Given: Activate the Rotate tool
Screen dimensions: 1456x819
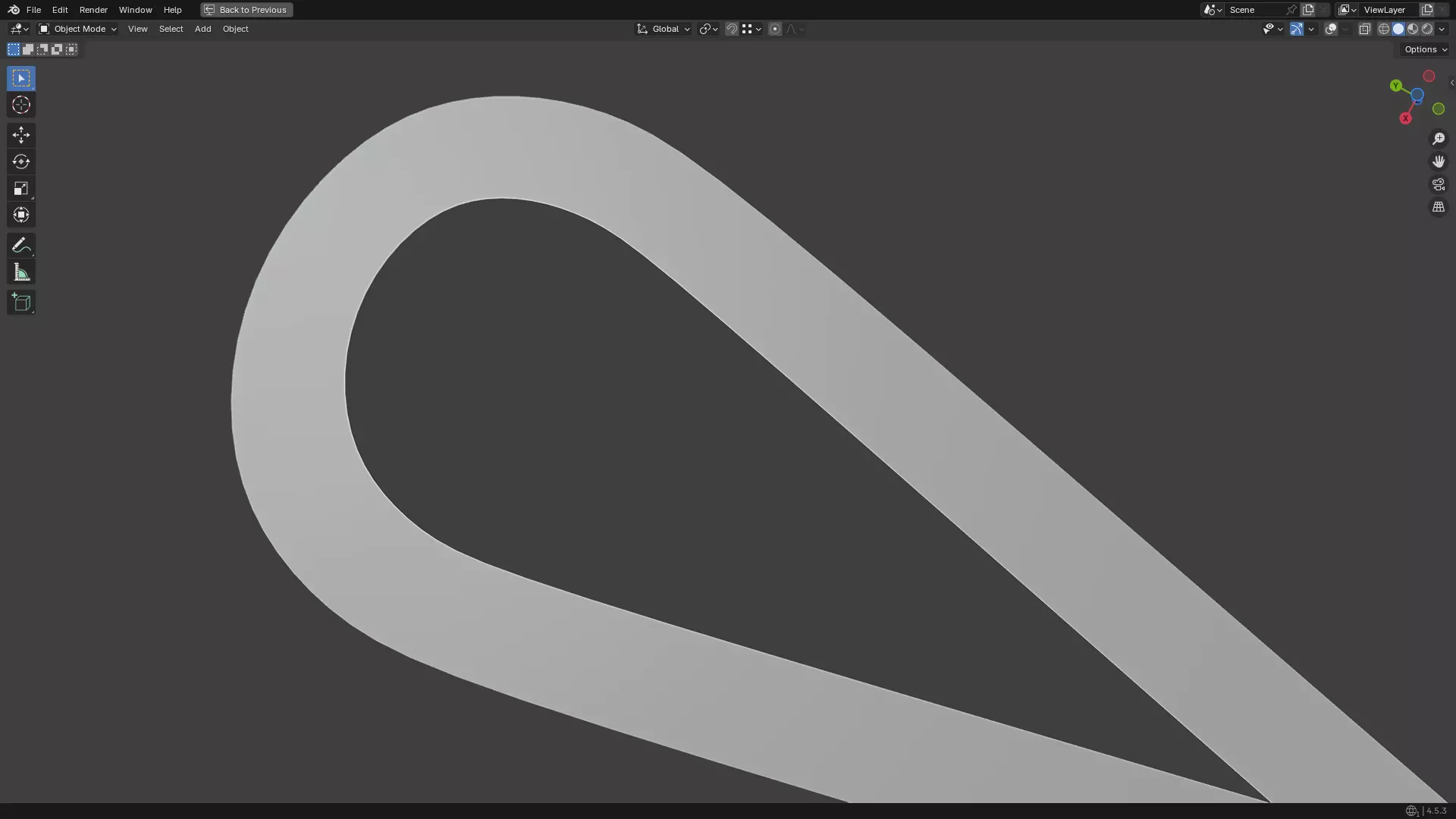Looking at the screenshot, I should coord(20,162).
